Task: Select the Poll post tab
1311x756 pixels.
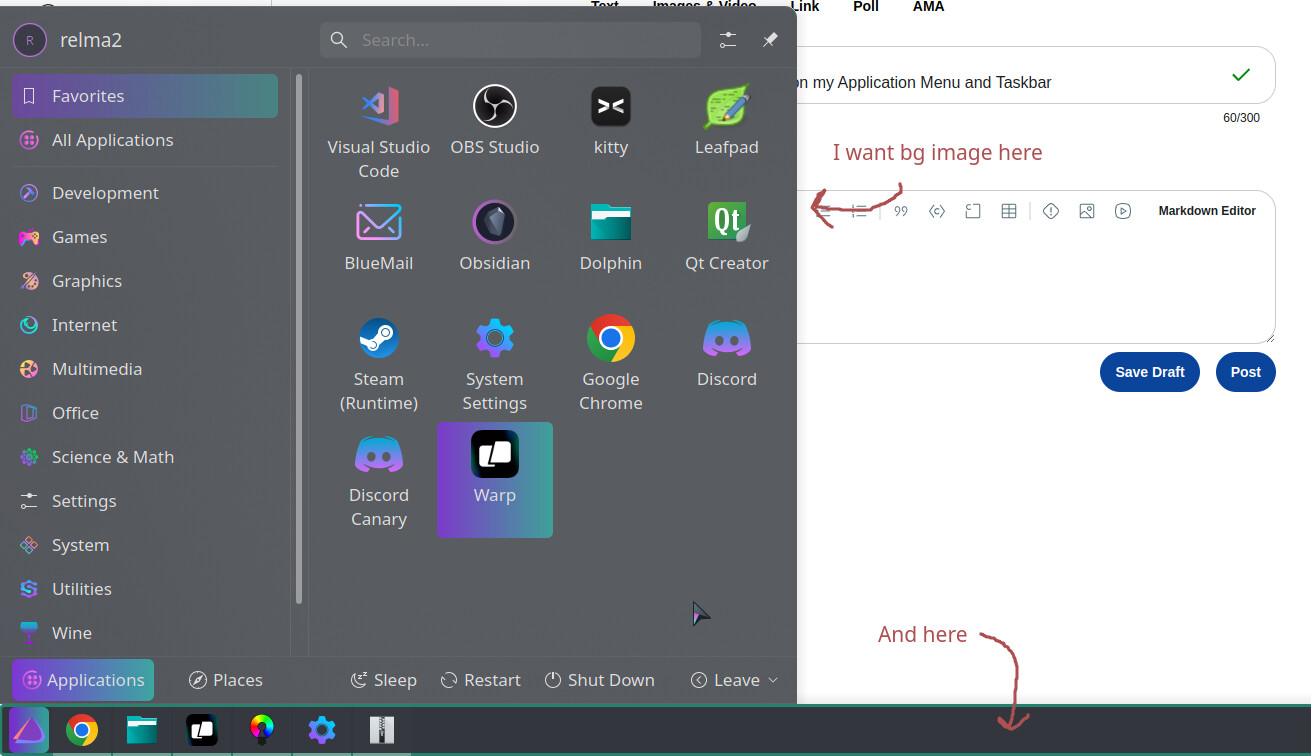Action: click(x=866, y=6)
